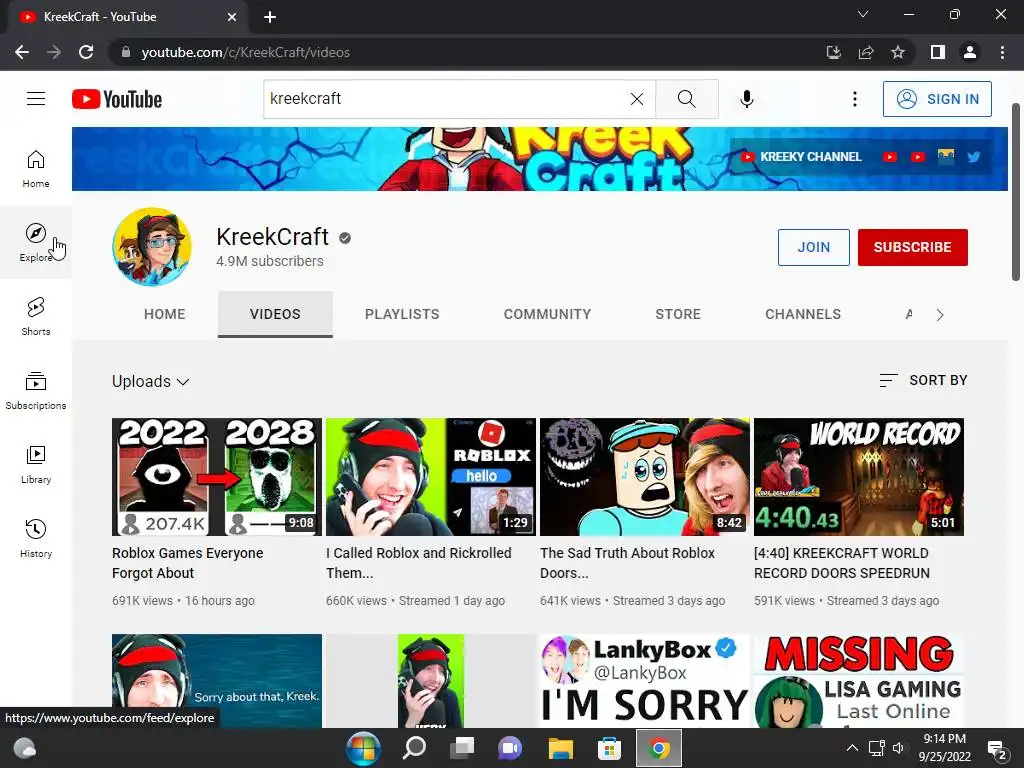Image resolution: width=1024 pixels, height=768 pixels.
Task: Open the COMMUNITY tab
Action: click(x=547, y=314)
